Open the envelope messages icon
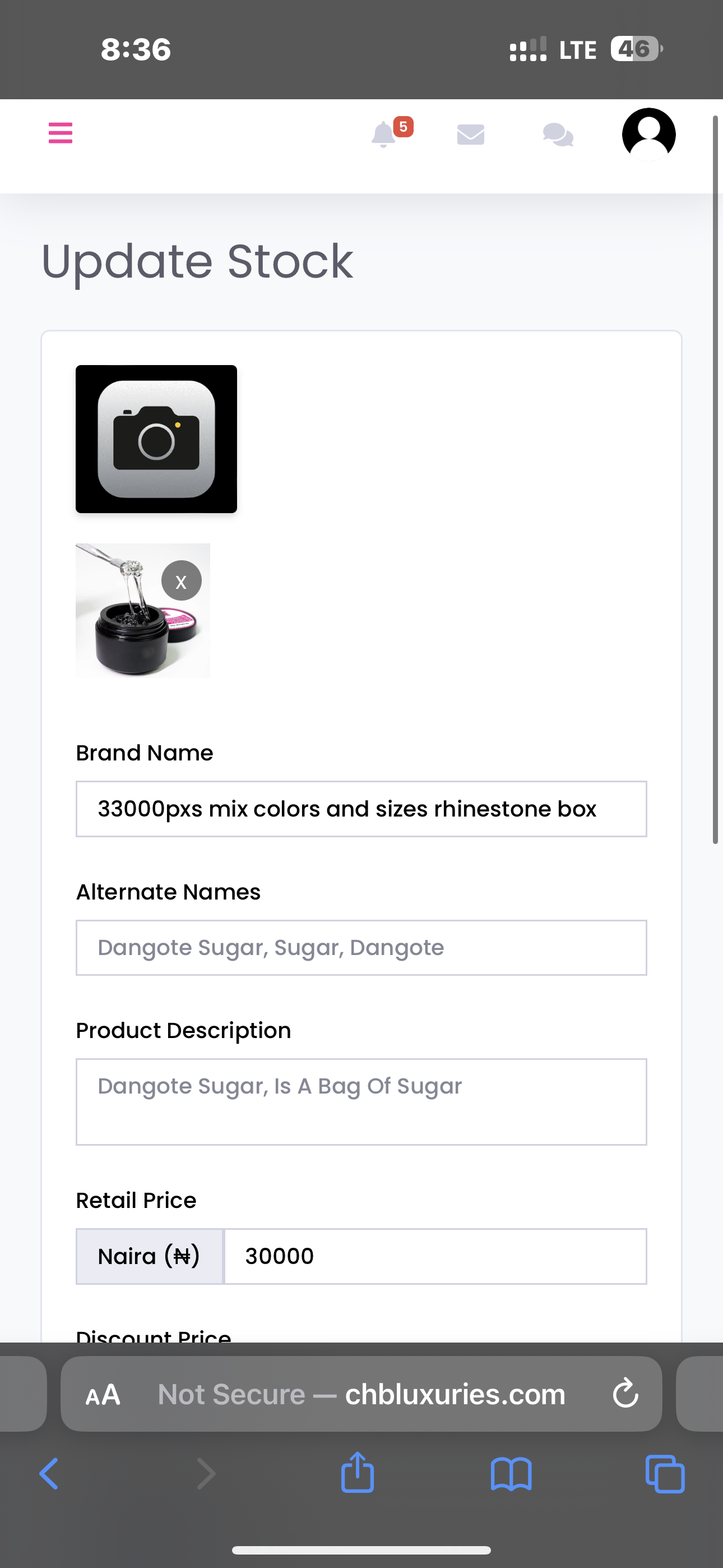The width and height of the screenshot is (723, 1568). (x=470, y=135)
